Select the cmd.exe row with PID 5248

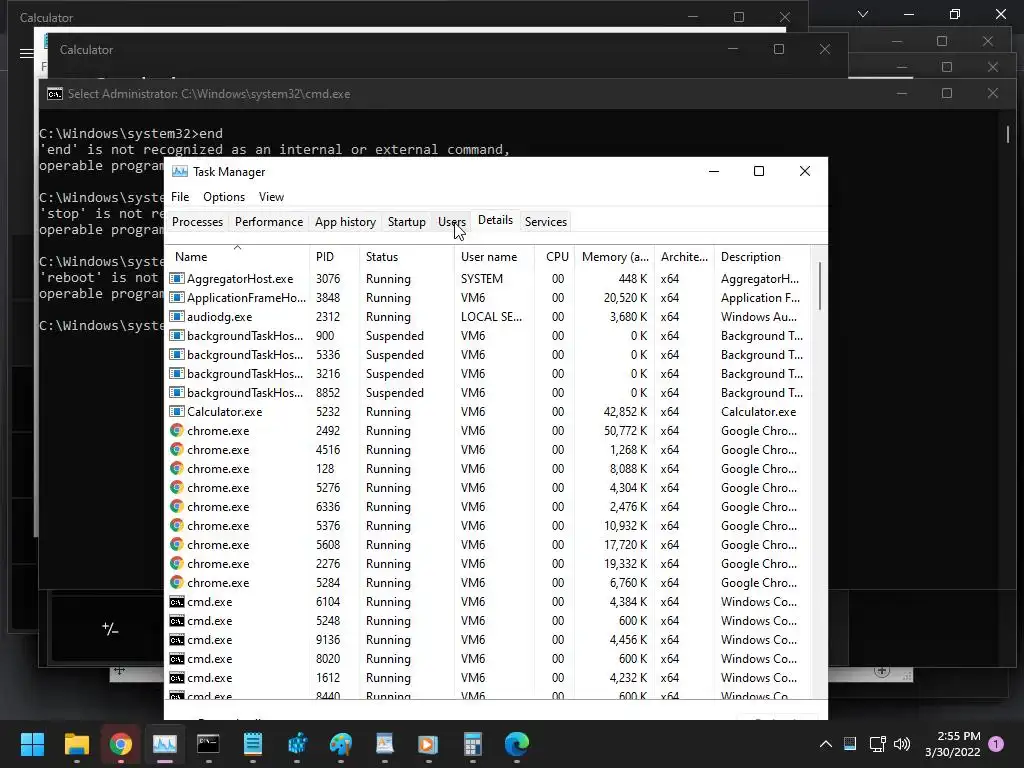(x=488, y=620)
